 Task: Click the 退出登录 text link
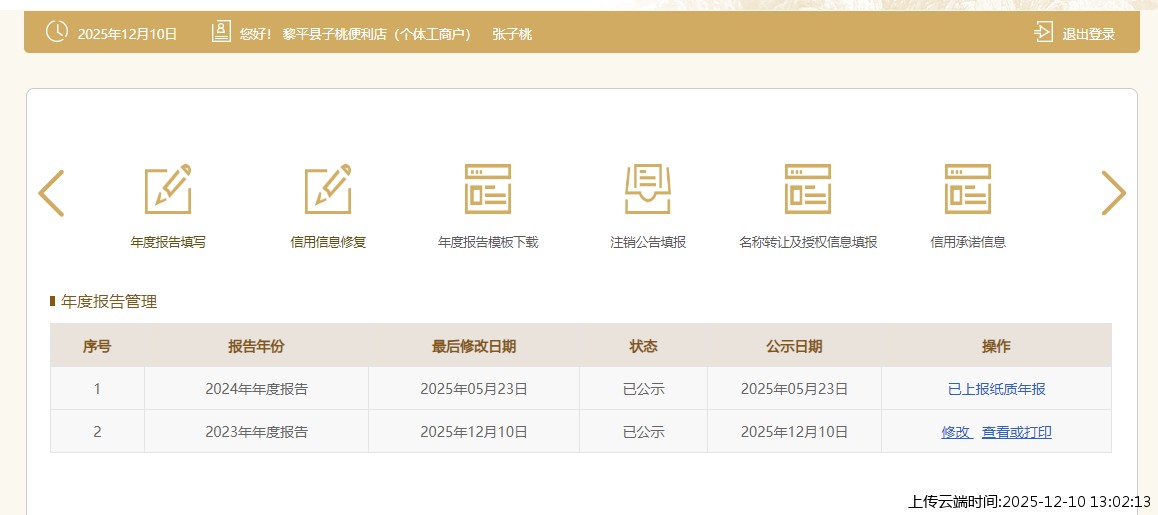pyautogui.click(x=1088, y=34)
